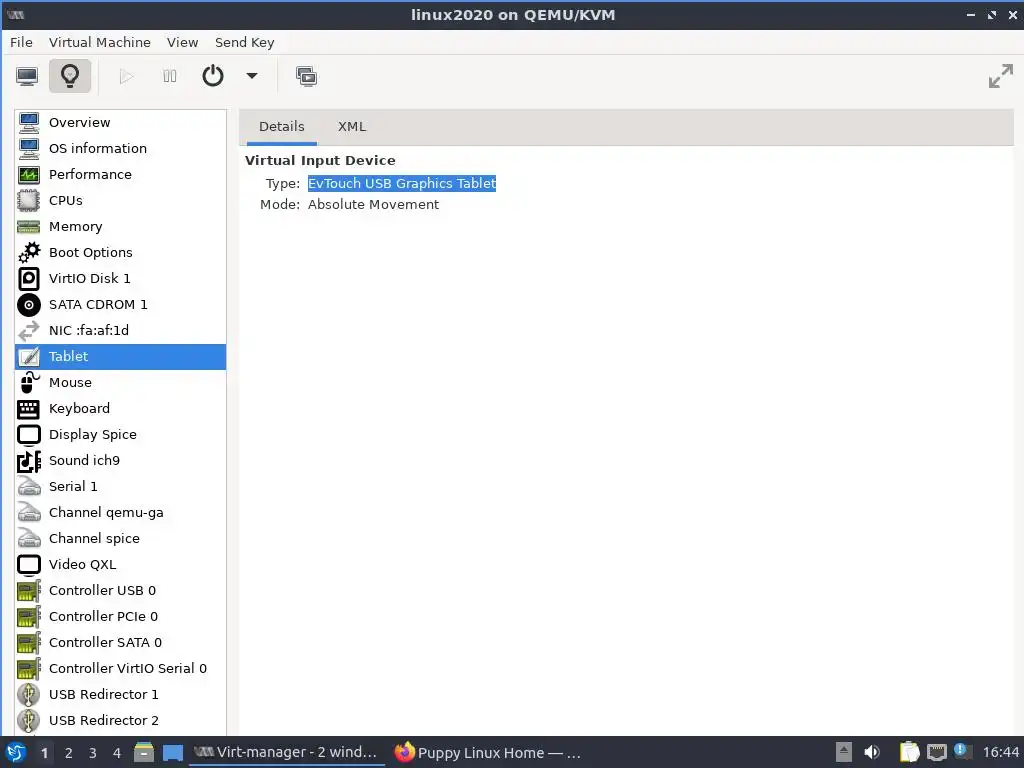Open the volume control tray icon
This screenshot has height=768, width=1024.
pos(872,752)
